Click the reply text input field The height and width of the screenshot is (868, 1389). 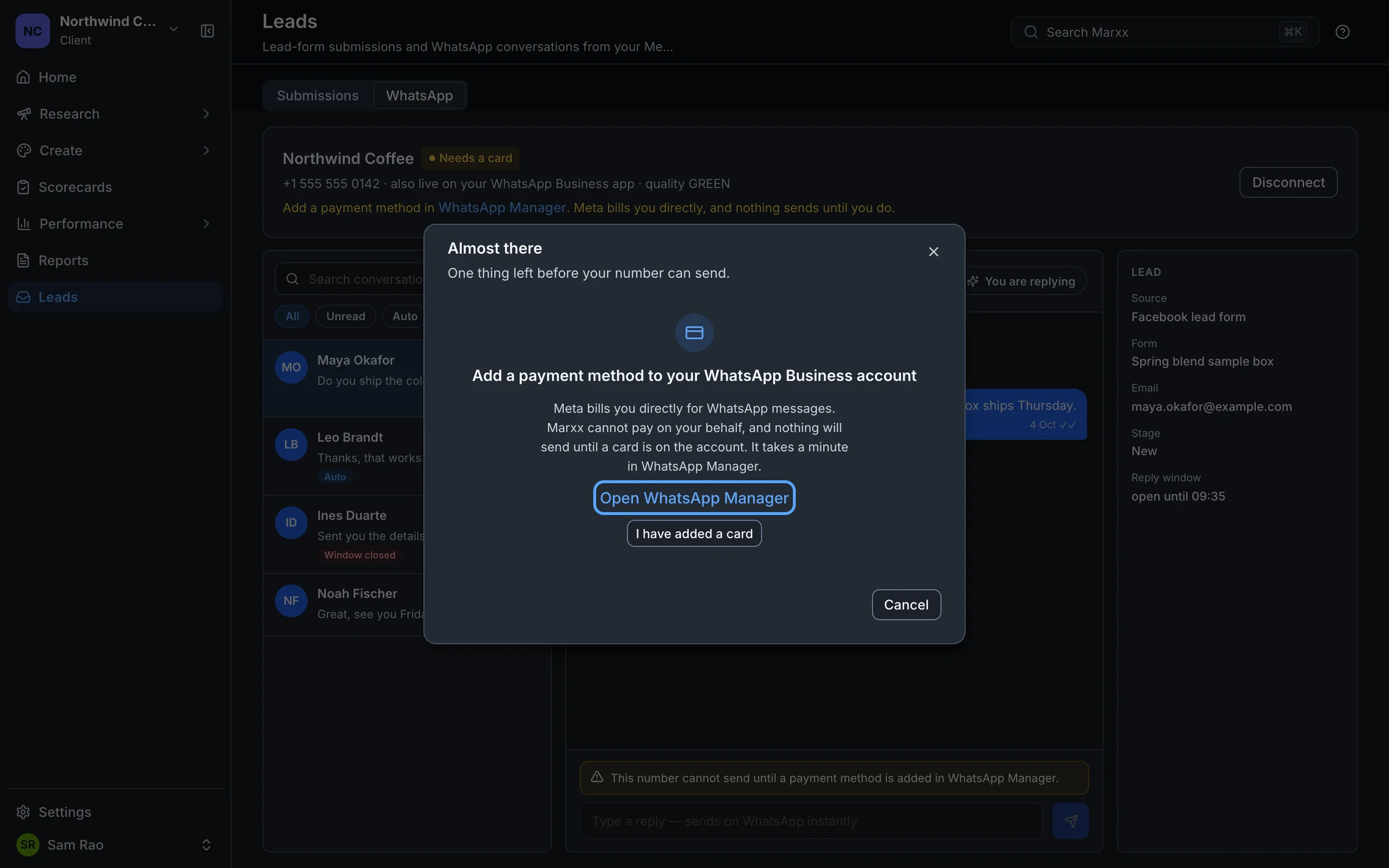811,821
